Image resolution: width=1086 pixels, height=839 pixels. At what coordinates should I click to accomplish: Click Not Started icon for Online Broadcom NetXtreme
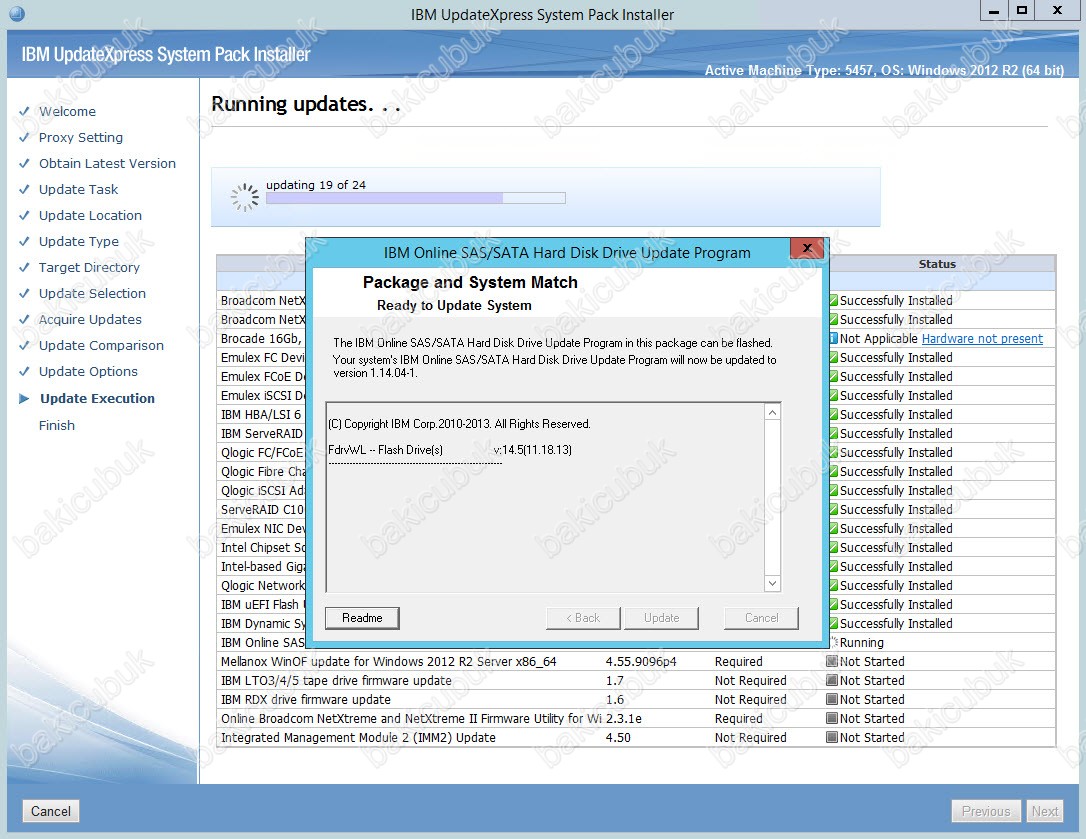click(833, 718)
